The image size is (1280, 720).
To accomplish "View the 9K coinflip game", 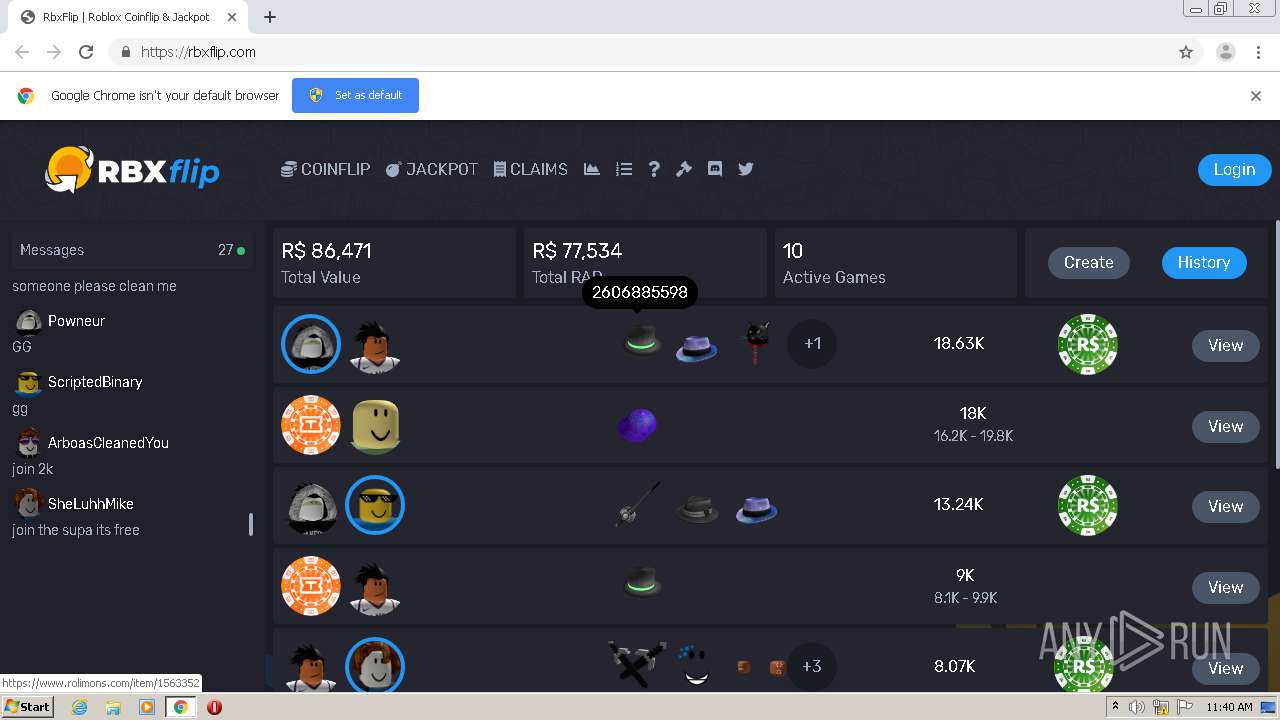I will click(x=1225, y=587).
